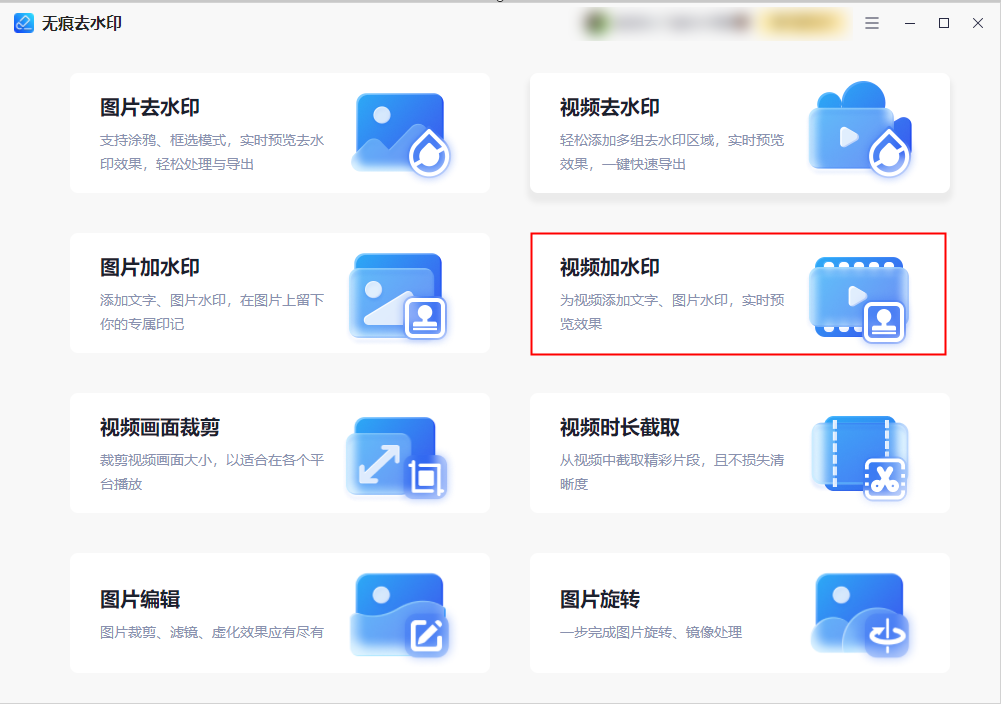Open the hamburger menu in title bar
Viewport: 1001px width, 704px height.
click(871, 22)
